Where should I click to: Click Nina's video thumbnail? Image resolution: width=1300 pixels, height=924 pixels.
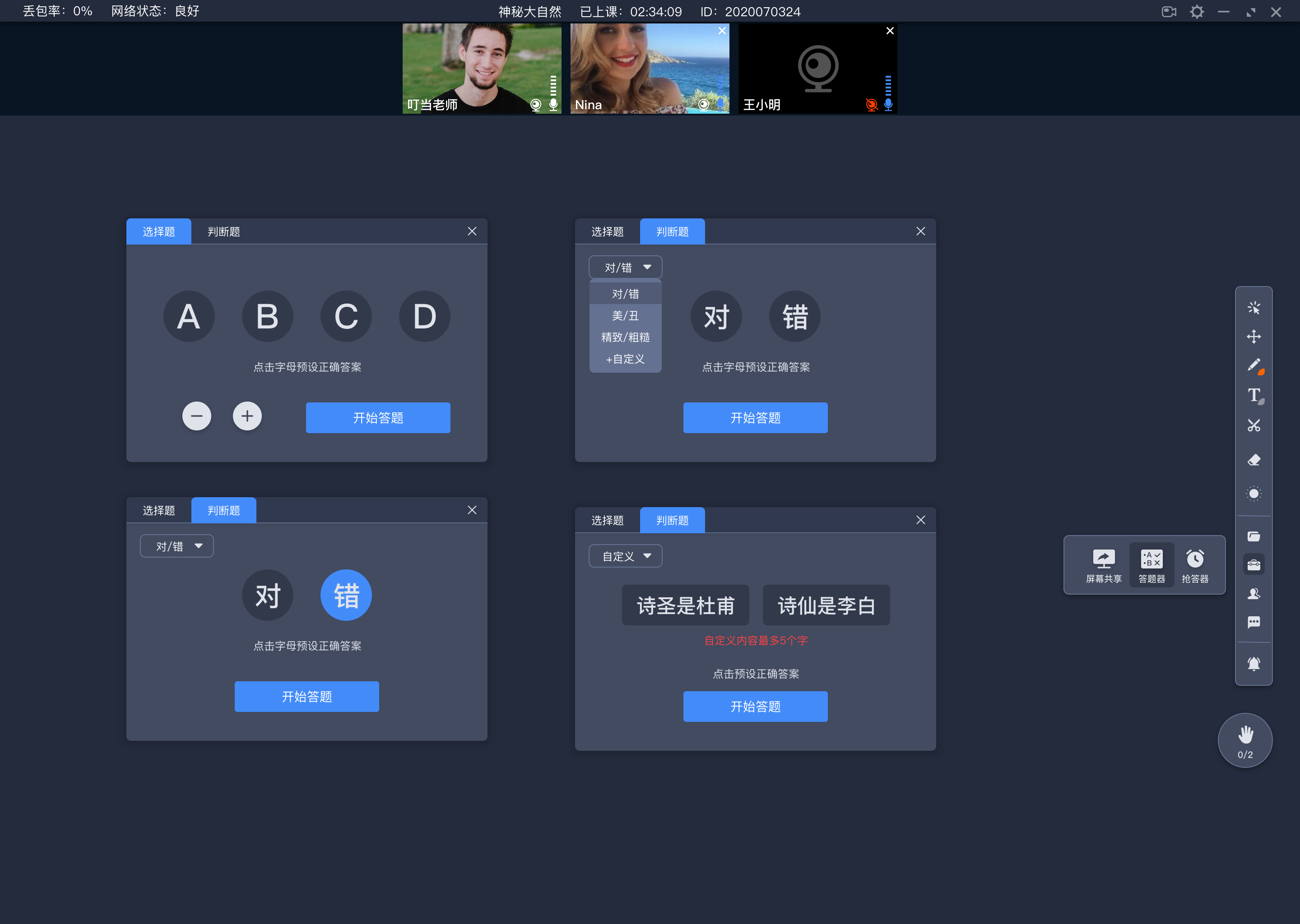[649, 68]
